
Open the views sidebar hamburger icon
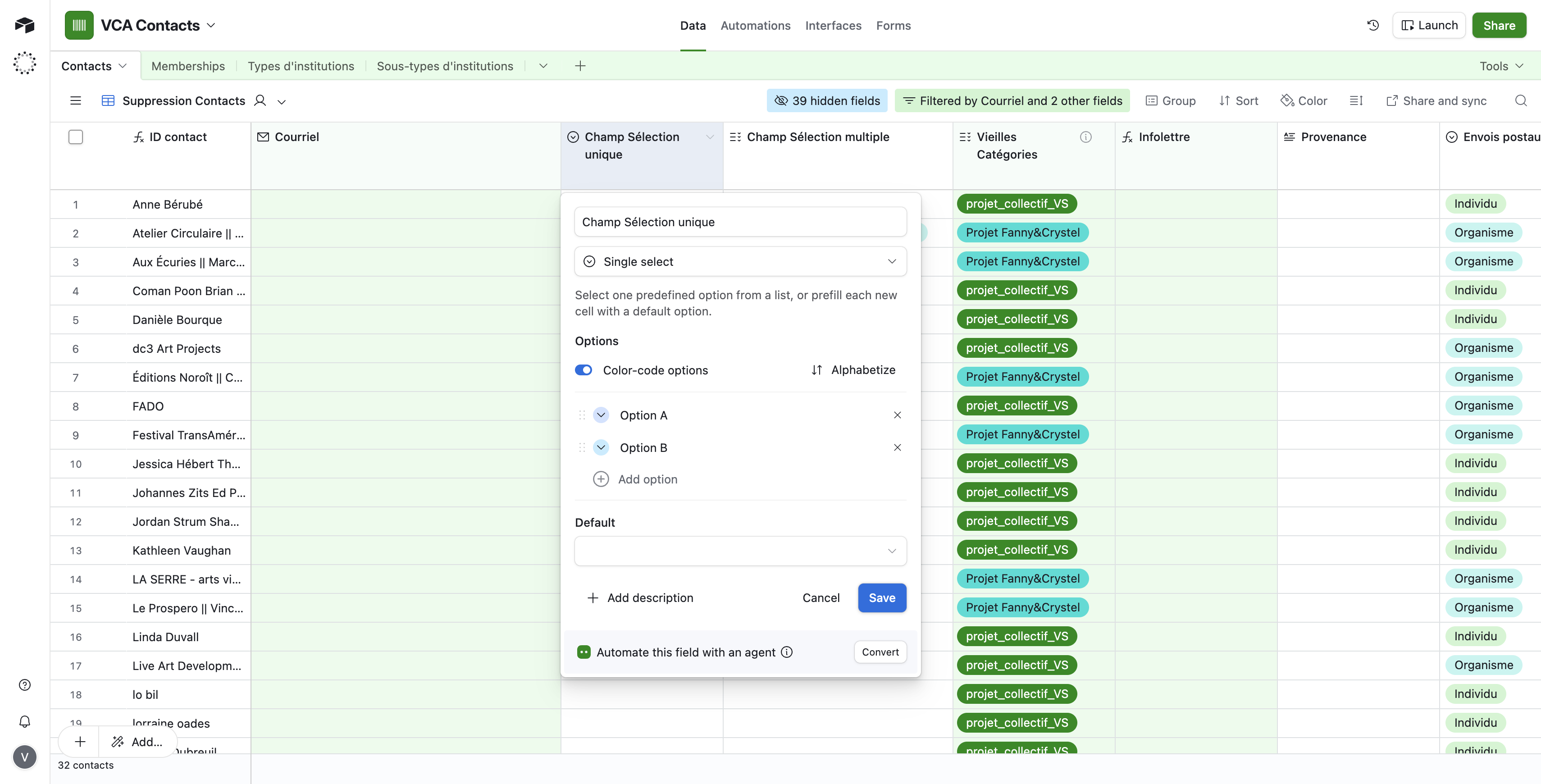[75, 100]
